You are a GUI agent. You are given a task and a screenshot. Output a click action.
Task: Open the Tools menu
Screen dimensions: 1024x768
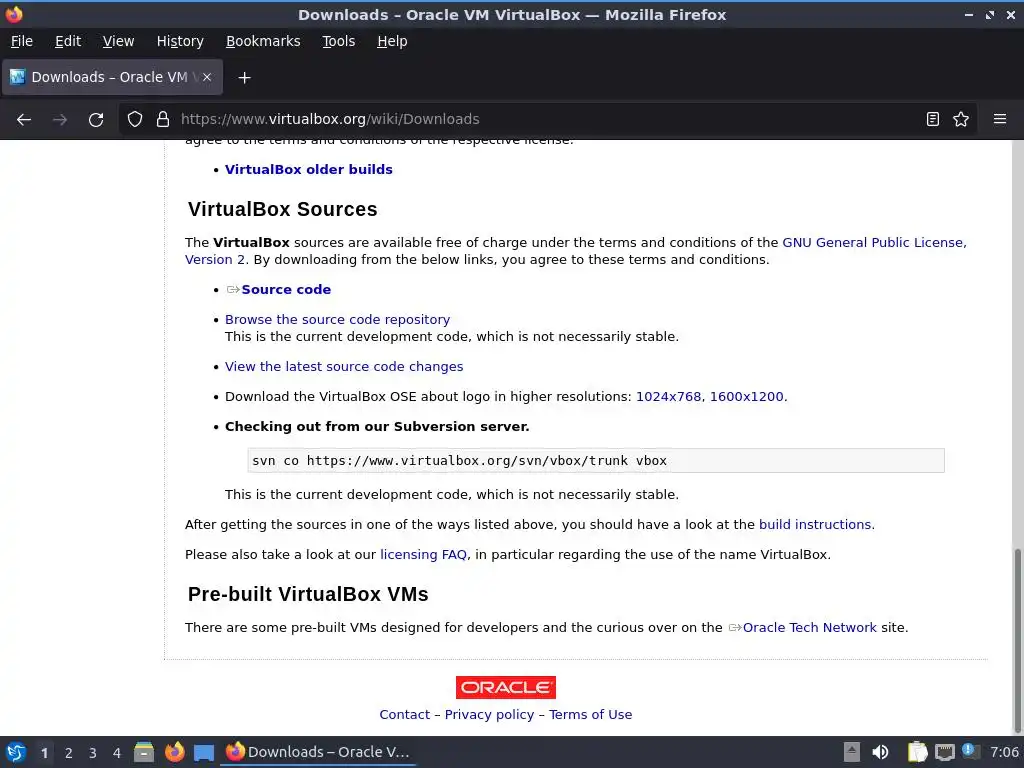338,41
